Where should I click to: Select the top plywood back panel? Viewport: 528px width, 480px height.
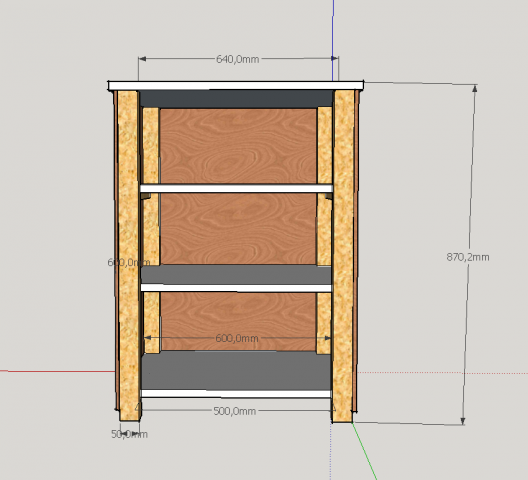(238, 146)
